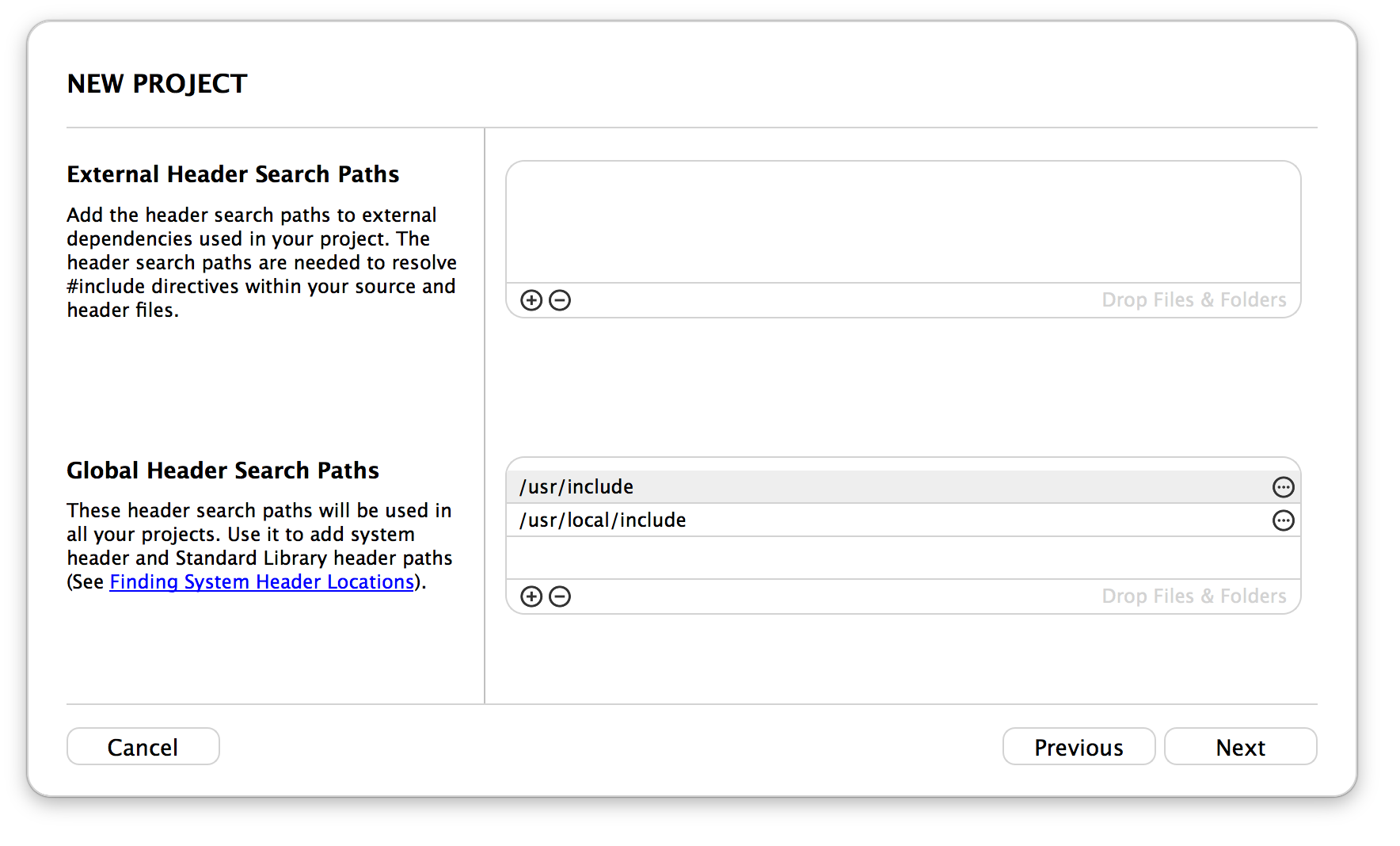Select the /usr/include path row
This screenshot has height=846, width=1400.
[903, 487]
